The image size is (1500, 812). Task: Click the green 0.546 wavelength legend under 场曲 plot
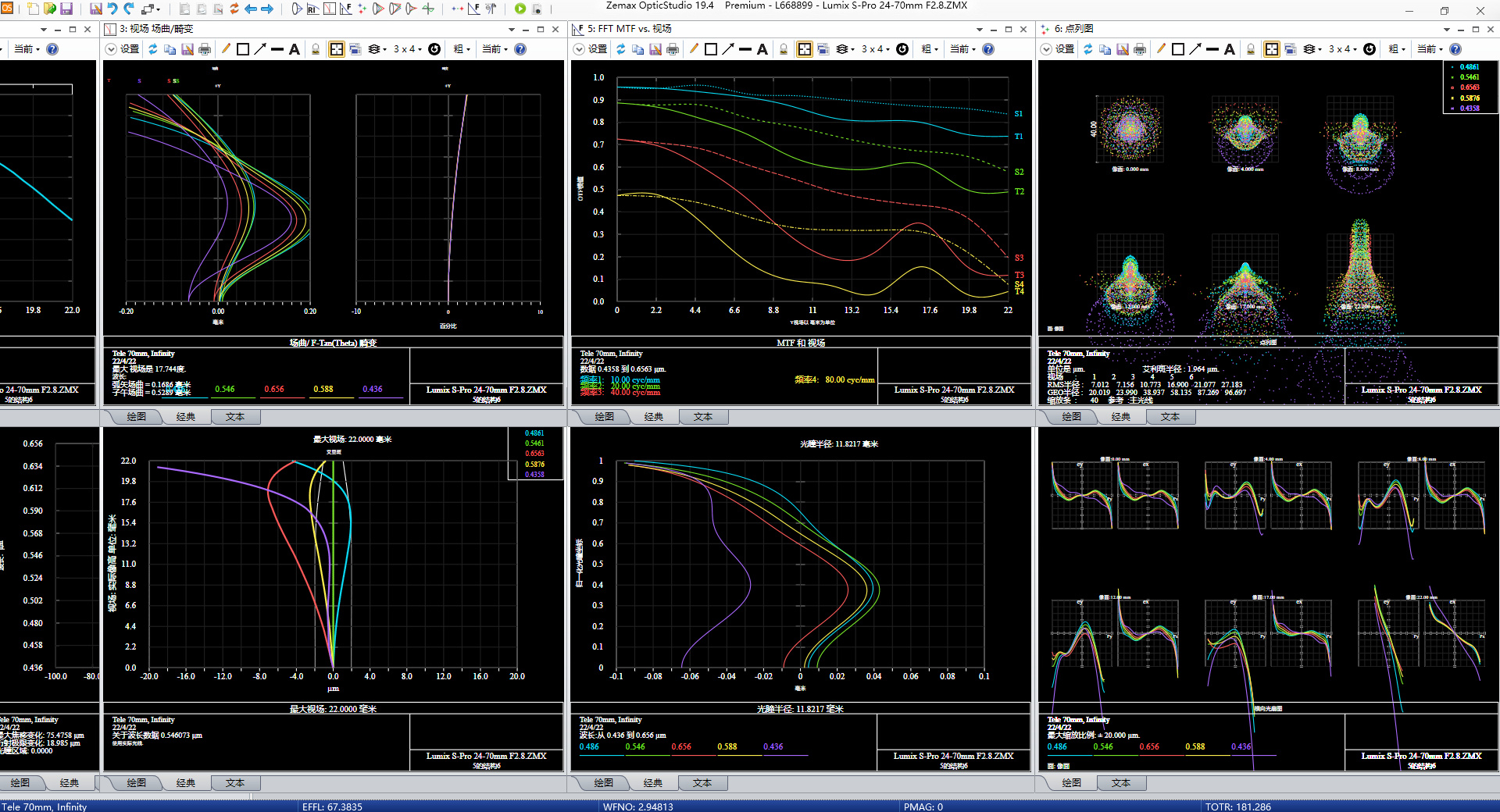pos(225,389)
